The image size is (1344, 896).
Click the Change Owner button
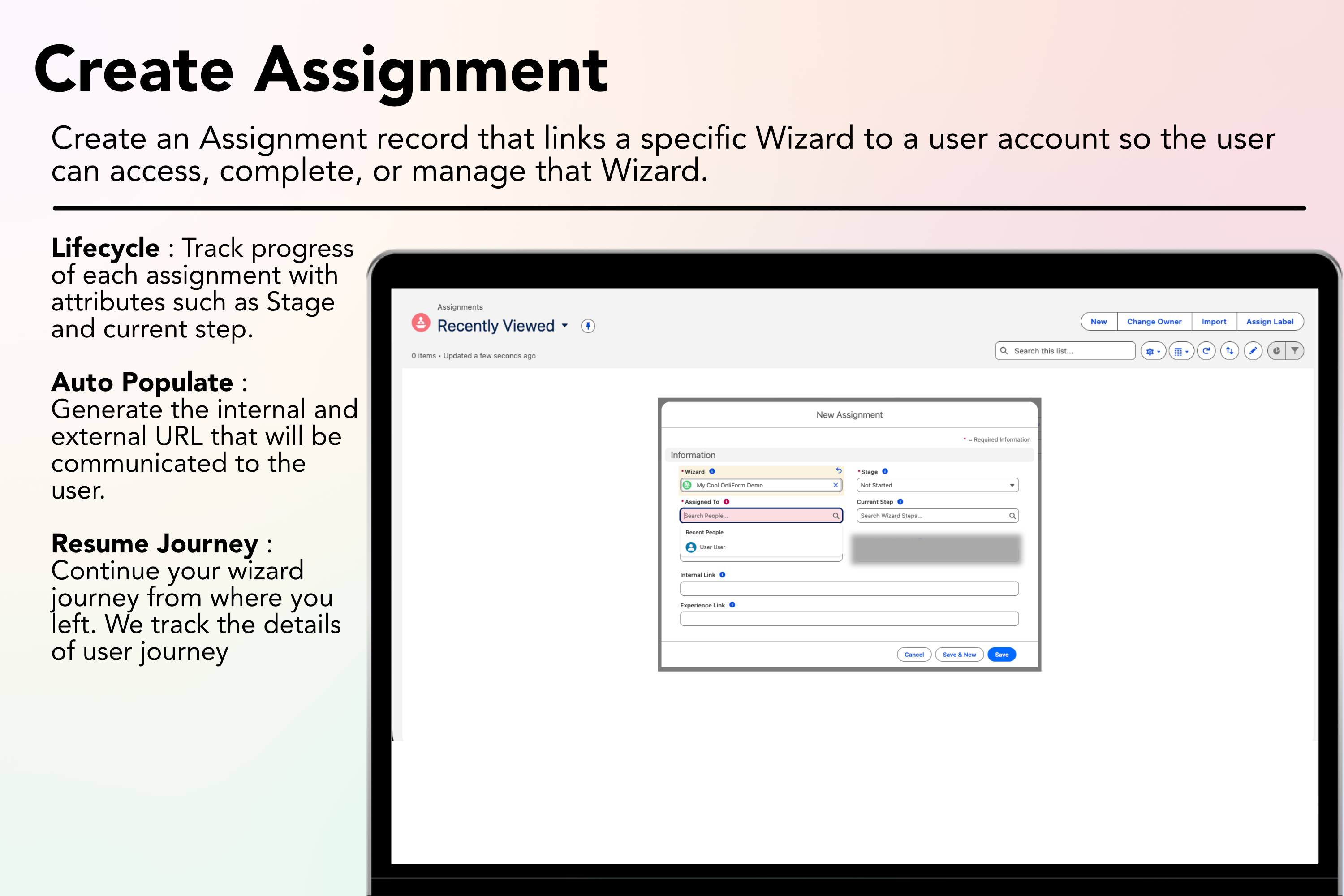(1154, 322)
